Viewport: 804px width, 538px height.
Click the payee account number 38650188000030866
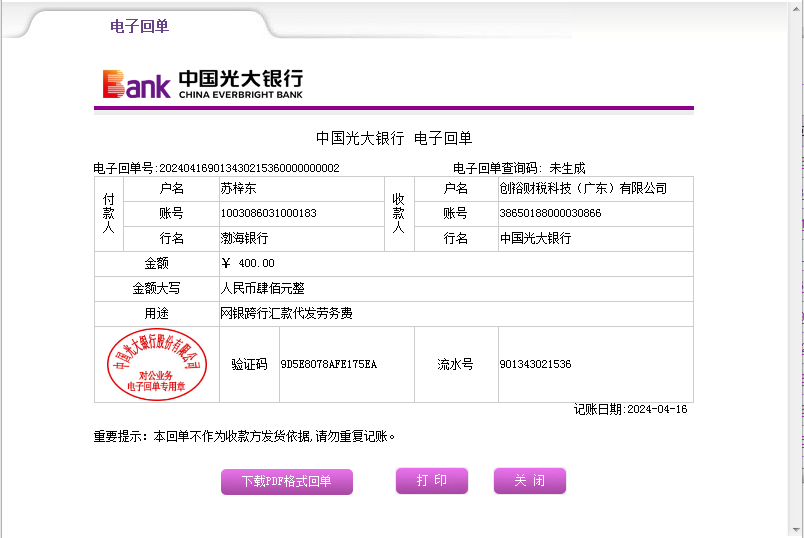[550, 213]
